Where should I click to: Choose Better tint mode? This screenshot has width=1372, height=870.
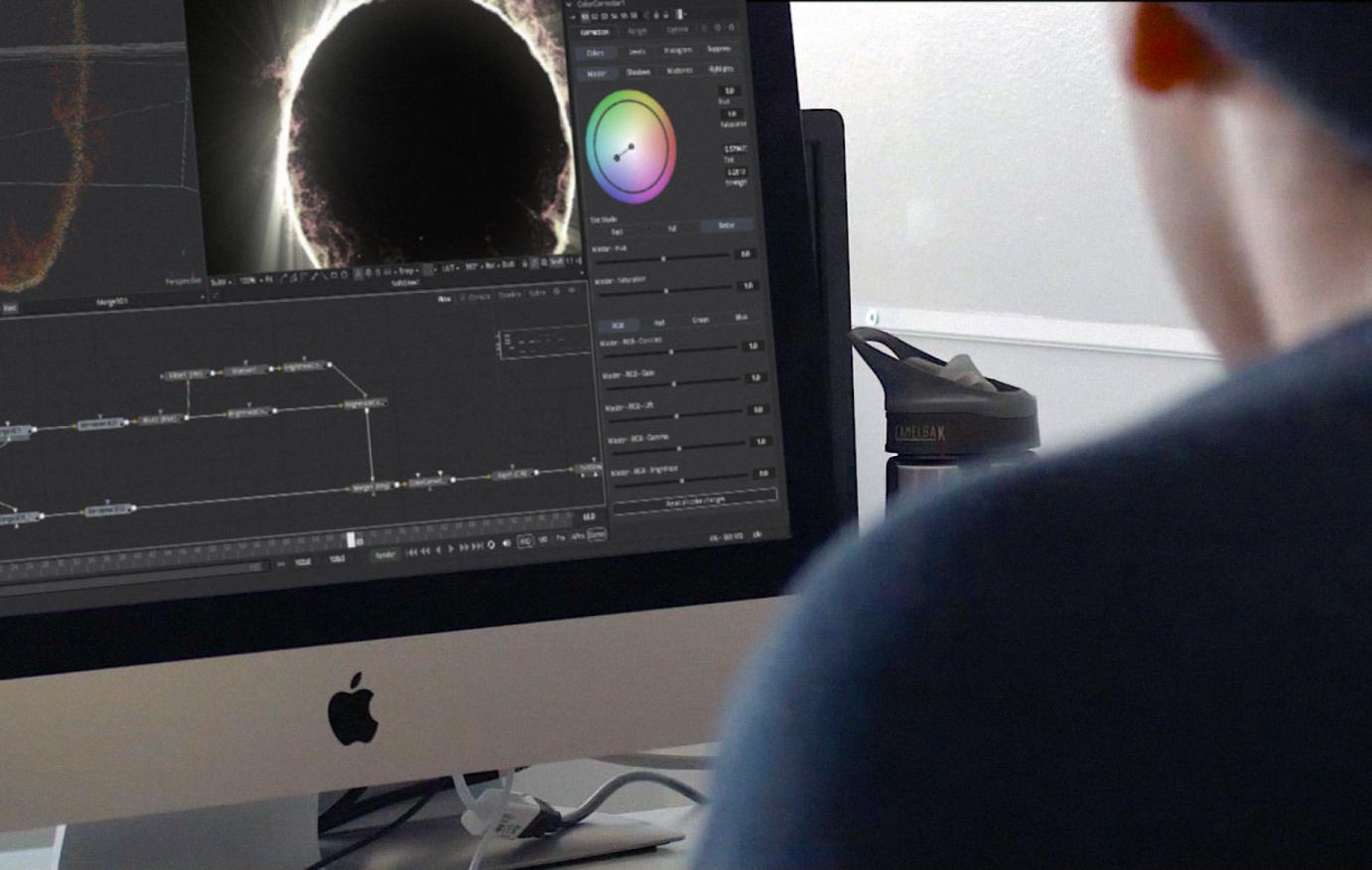[x=727, y=225]
